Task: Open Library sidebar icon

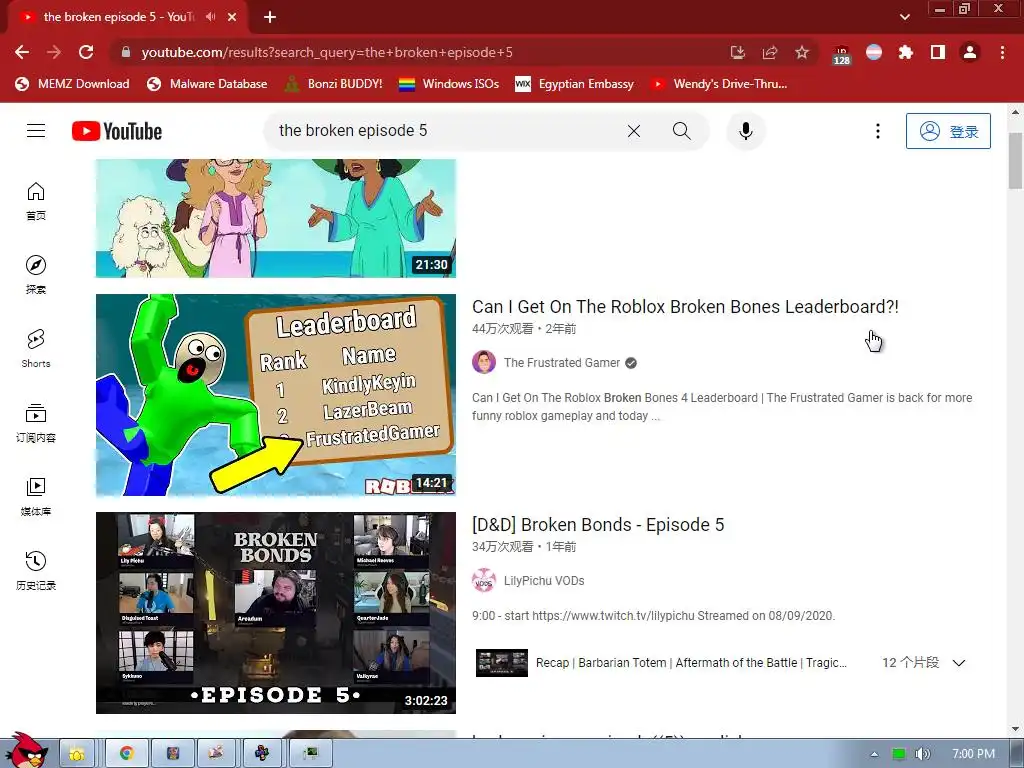Action: [36, 497]
